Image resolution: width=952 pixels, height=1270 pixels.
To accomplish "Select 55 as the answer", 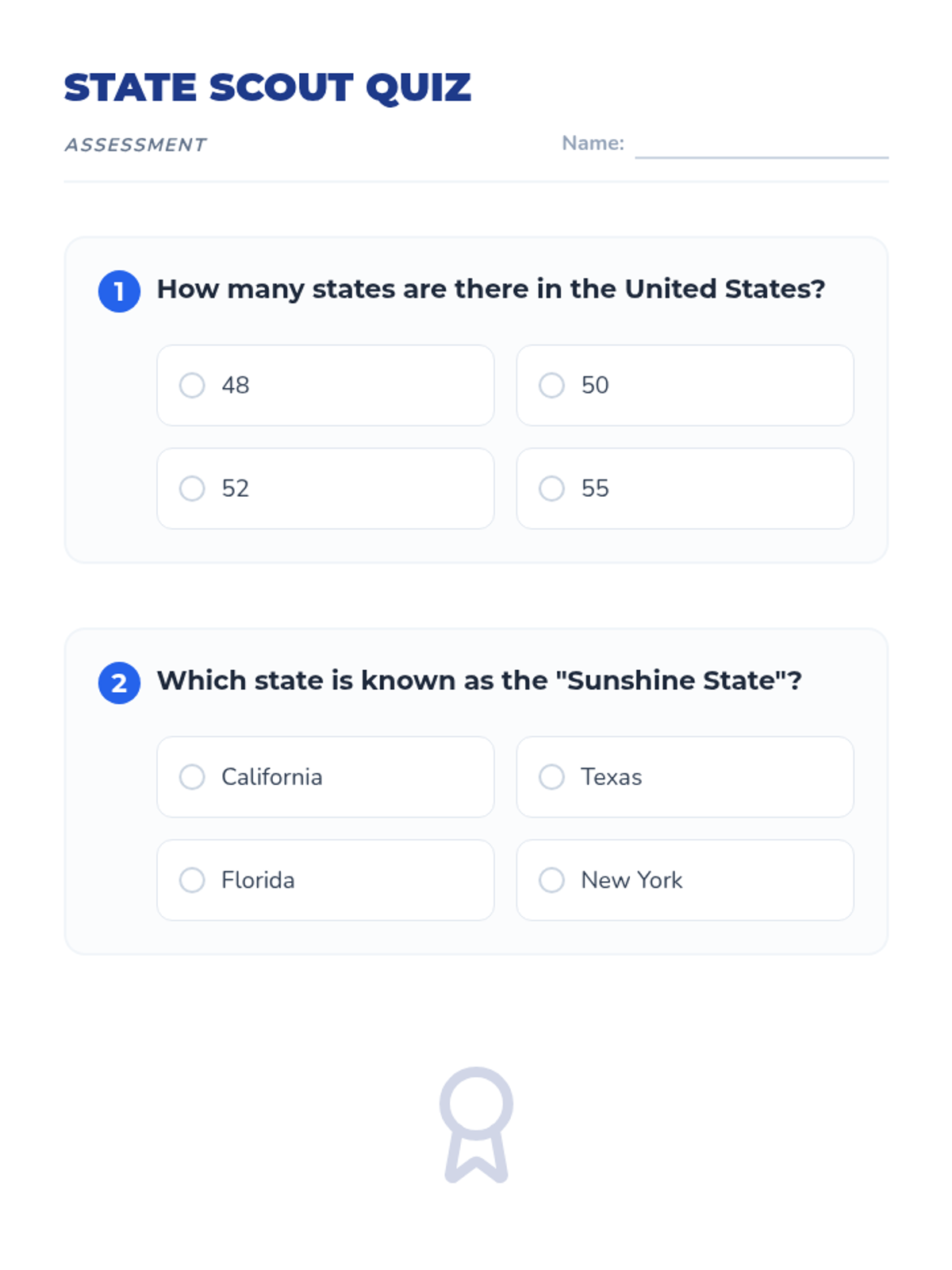I will 685,488.
